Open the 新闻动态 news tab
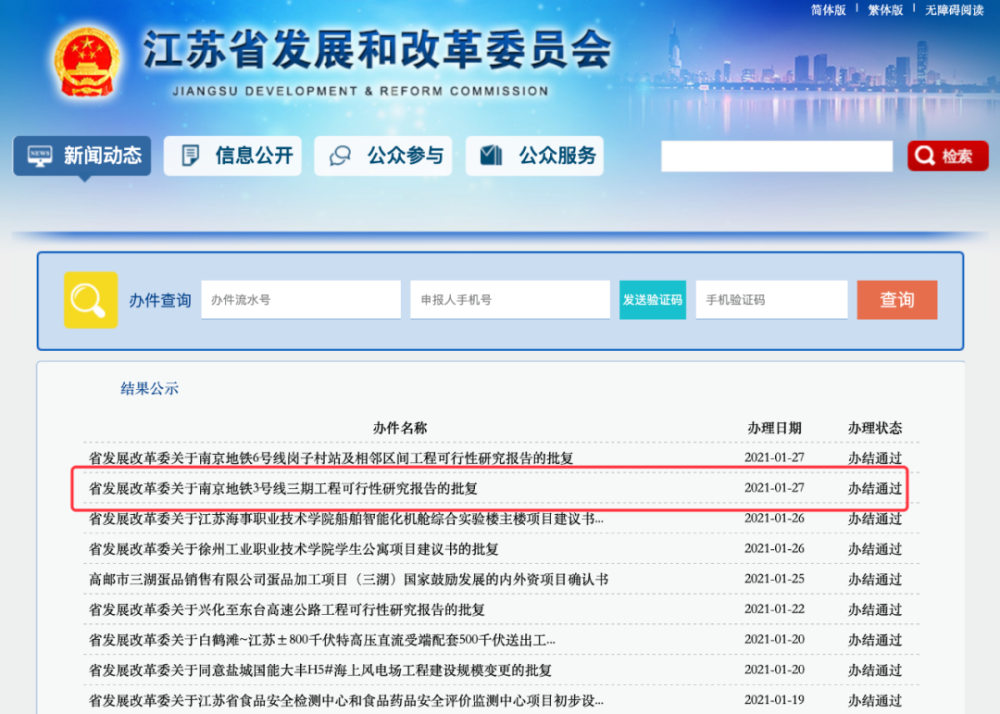The height and width of the screenshot is (714, 1000). click(82, 156)
